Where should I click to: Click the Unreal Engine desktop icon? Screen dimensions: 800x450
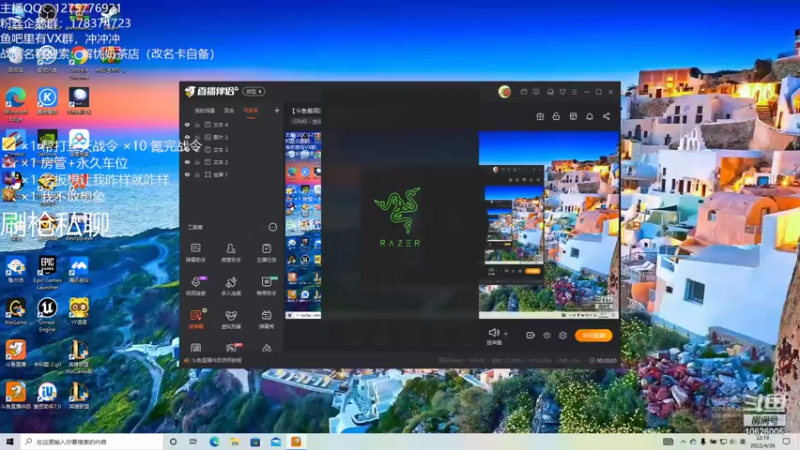[47, 315]
